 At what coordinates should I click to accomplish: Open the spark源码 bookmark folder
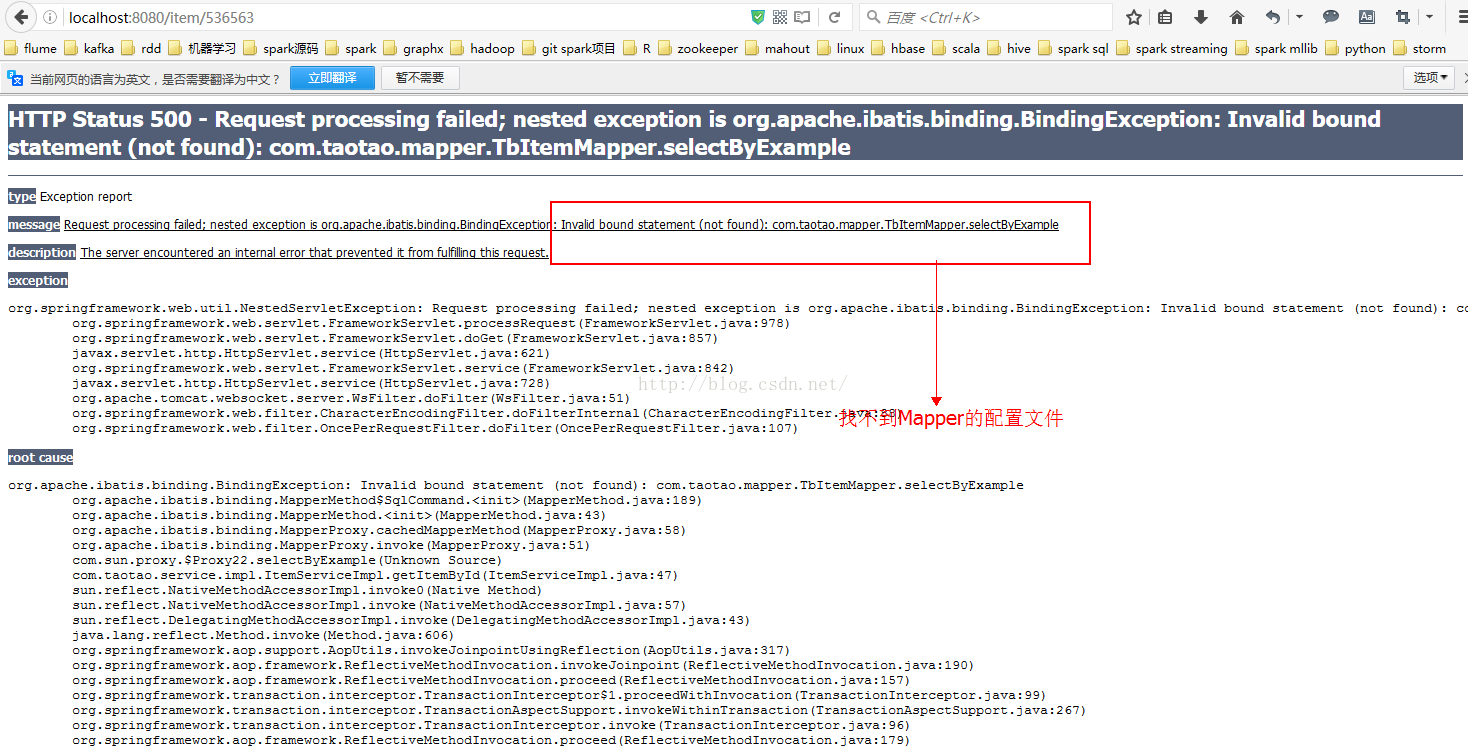[280, 48]
